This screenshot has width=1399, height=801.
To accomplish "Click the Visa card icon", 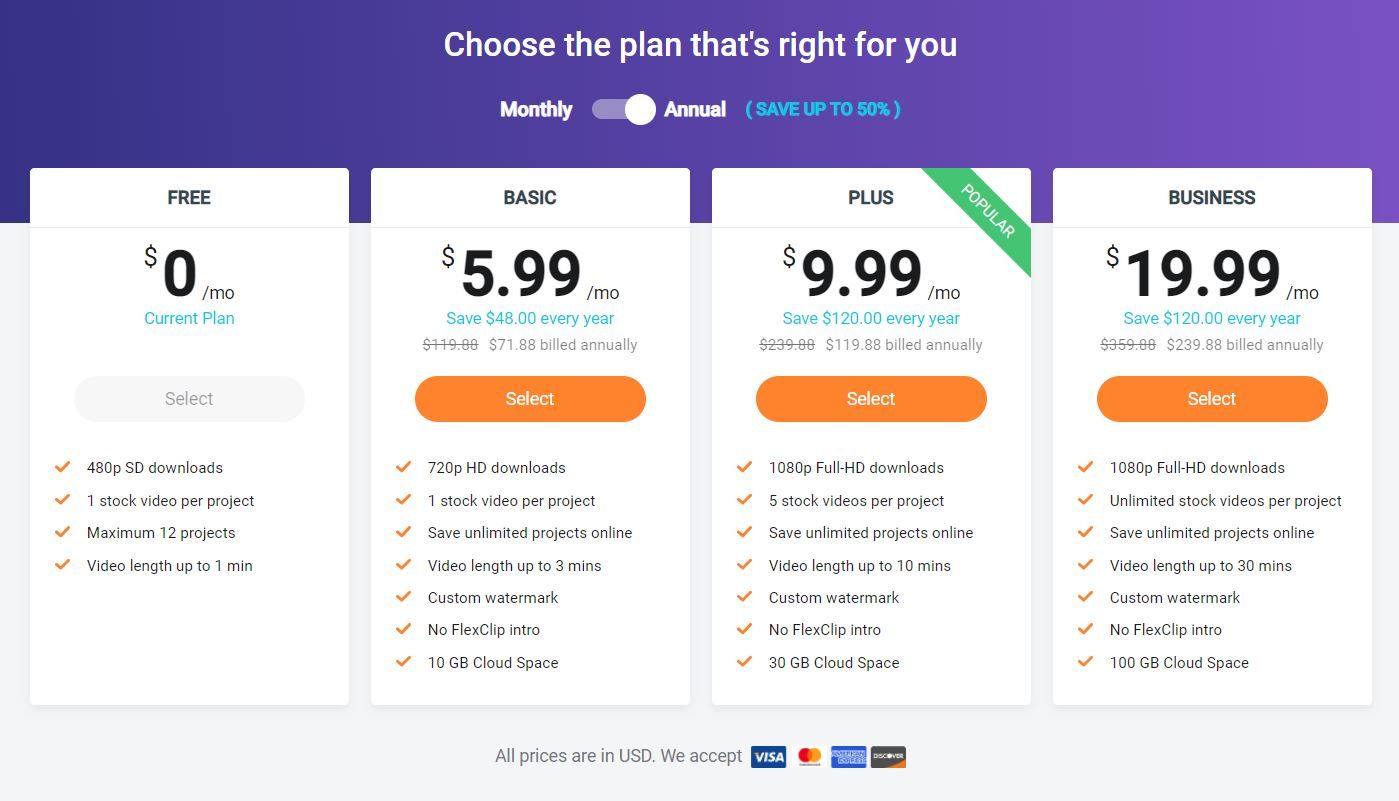I will click(x=768, y=757).
